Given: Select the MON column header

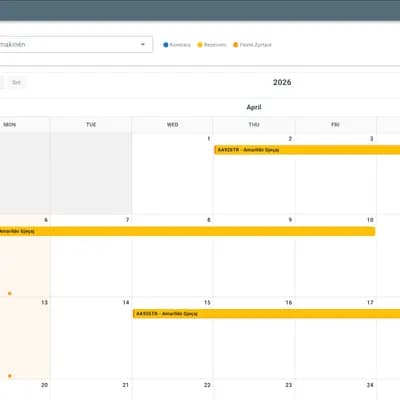Looking at the screenshot, I should tap(10, 125).
